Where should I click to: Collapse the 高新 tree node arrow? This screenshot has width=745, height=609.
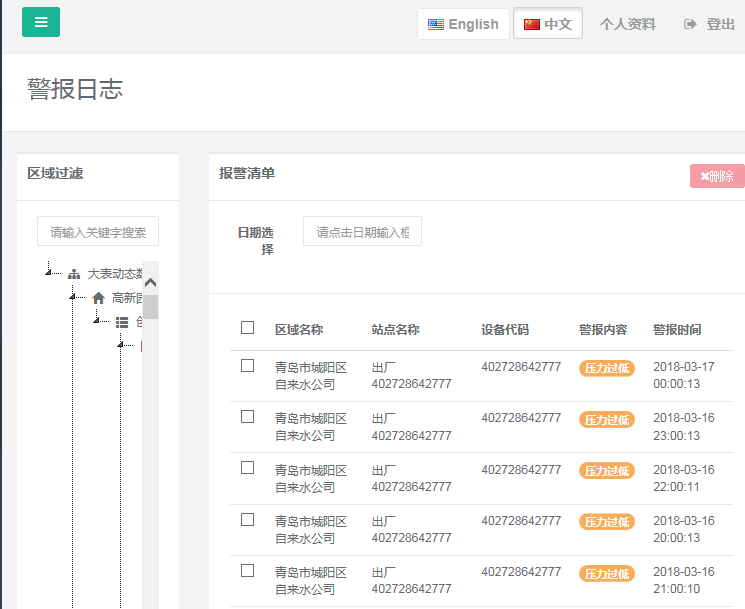[72, 296]
